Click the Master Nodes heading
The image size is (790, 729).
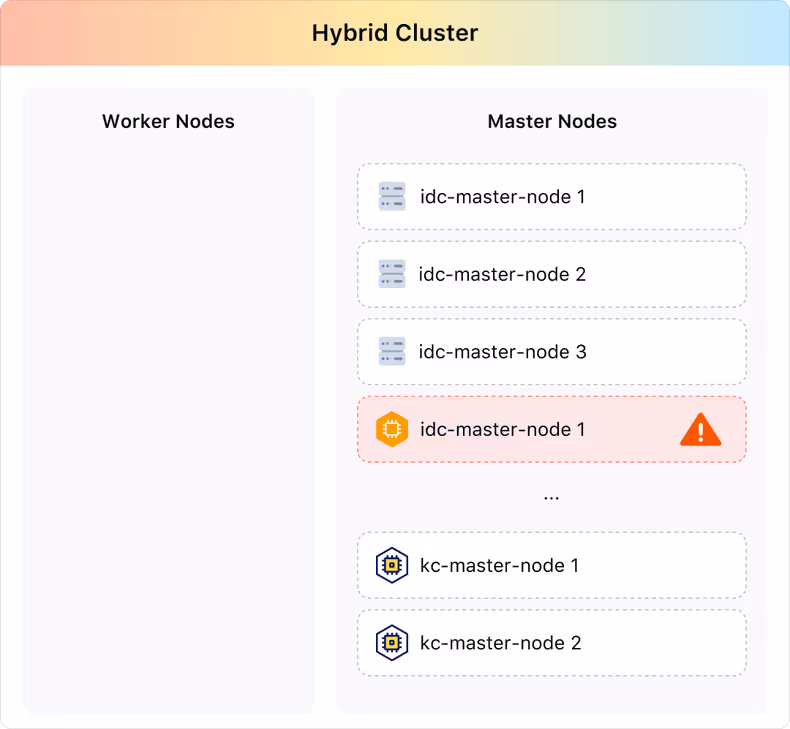552,121
